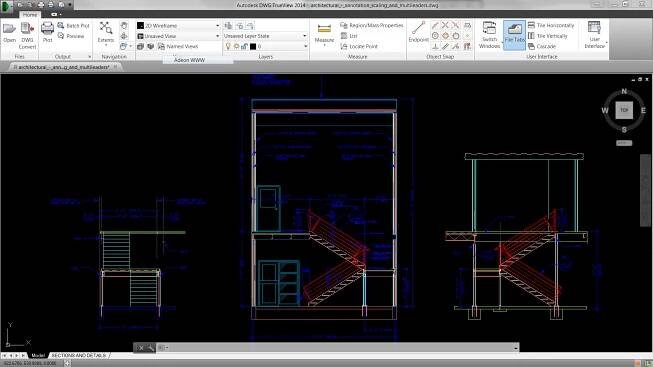The width and height of the screenshot is (653, 367).
Task: Click the Locate Point tool
Action: [359, 46]
